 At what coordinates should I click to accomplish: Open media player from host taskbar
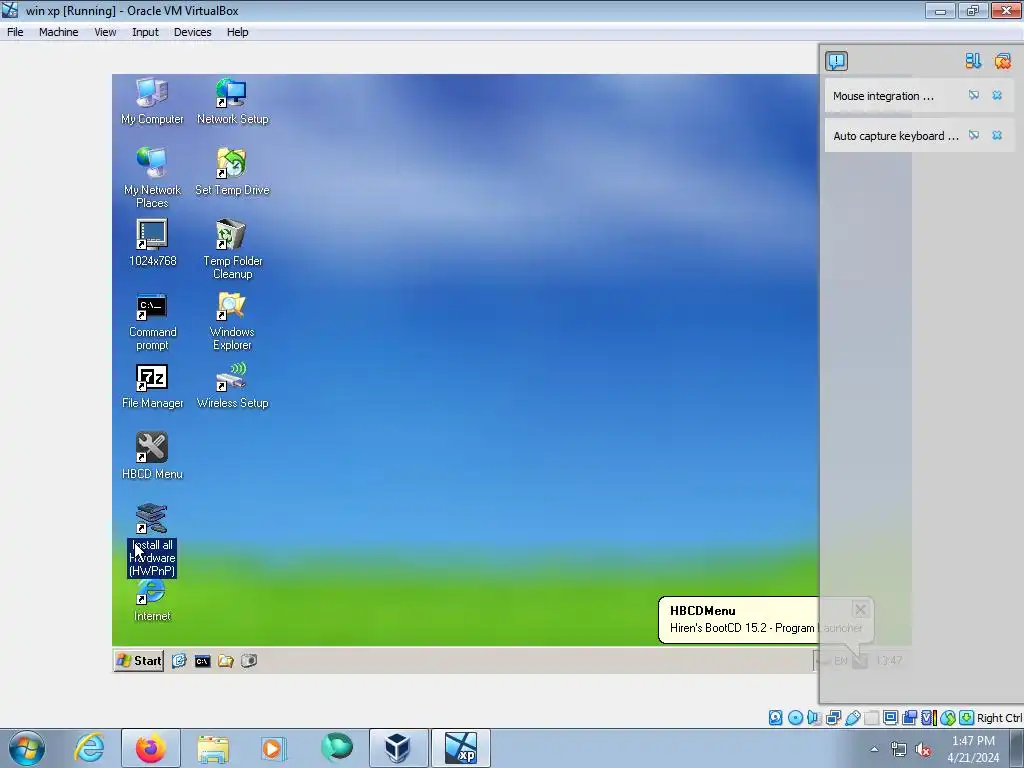[x=273, y=748]
